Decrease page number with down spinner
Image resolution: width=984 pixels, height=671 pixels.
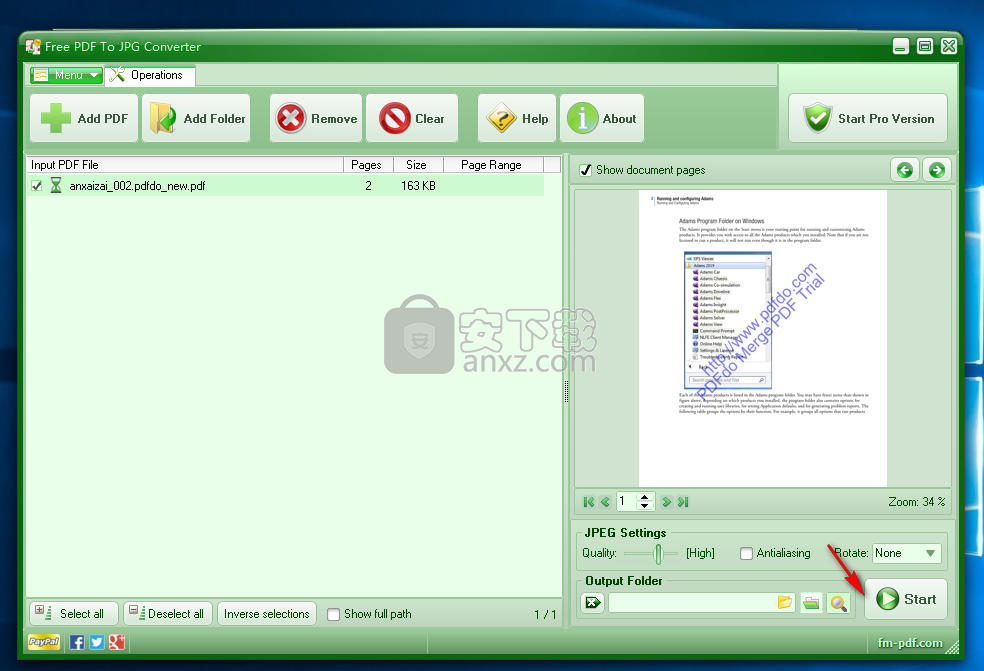click(644, 505)
